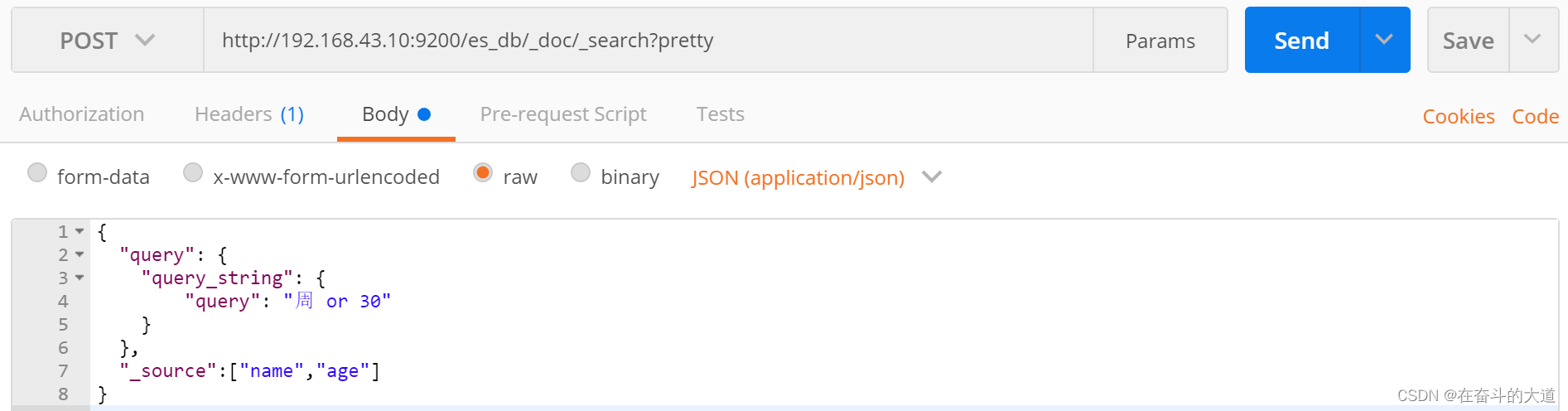The image size is (1568, 411).
Task: Open the Tests tab
Action: [x=720, y=114]
